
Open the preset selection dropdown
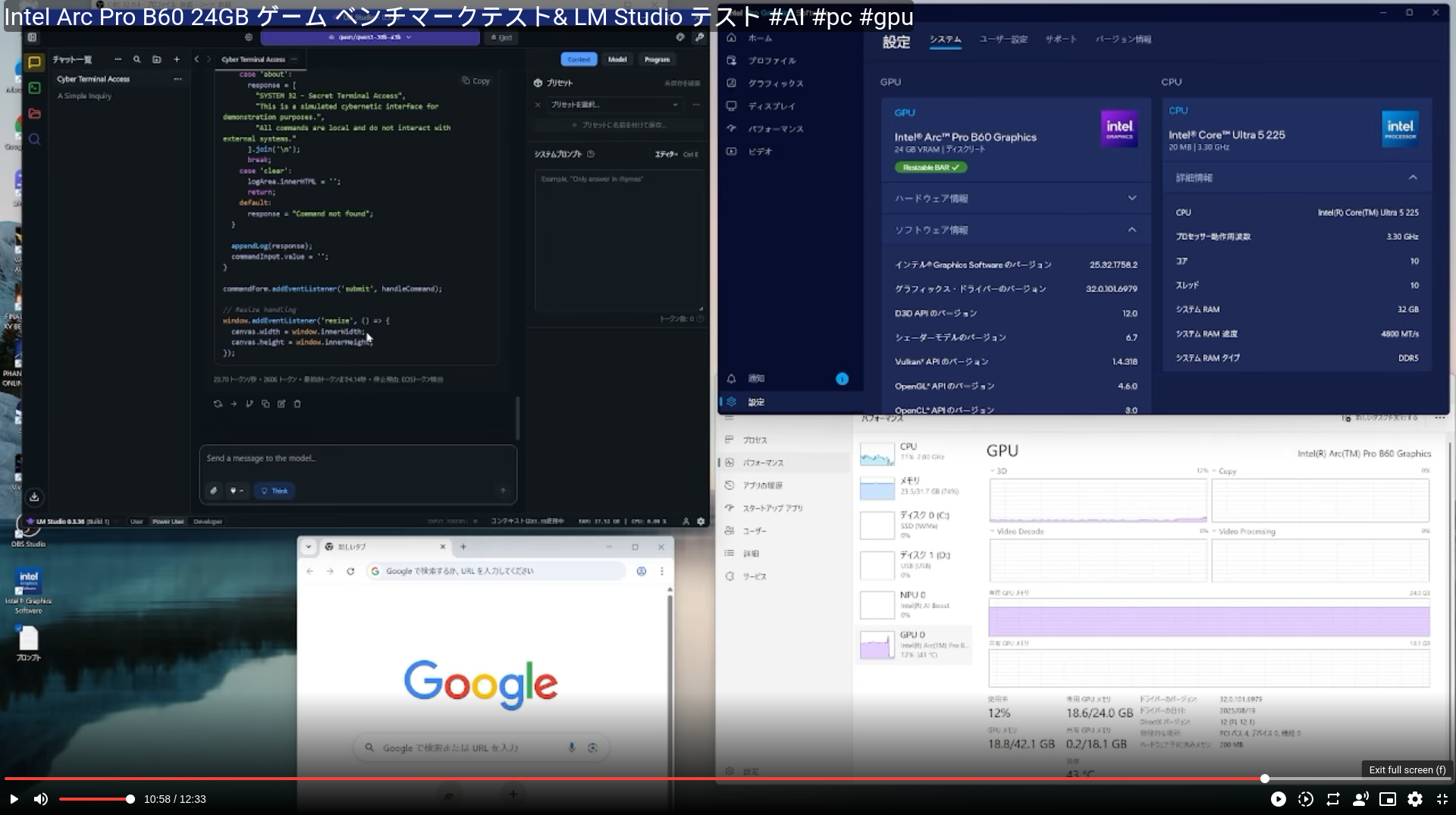[613, 105]
